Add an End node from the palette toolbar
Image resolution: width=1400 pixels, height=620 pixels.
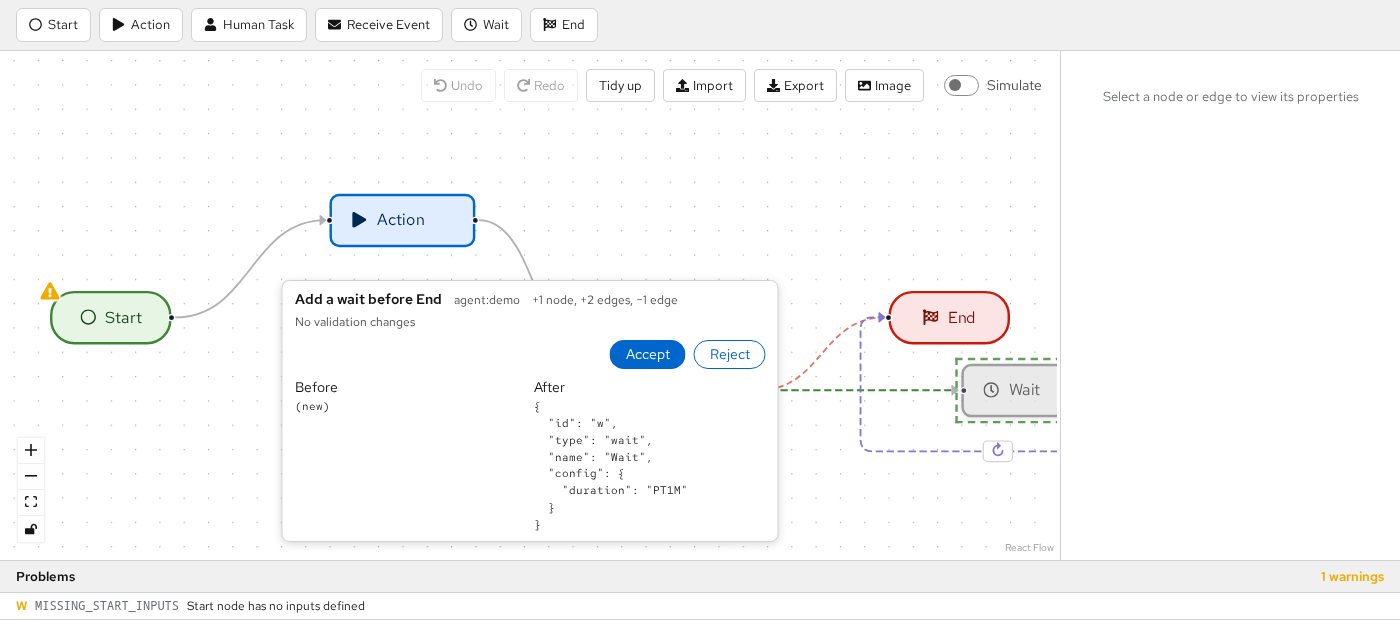click(x=564, y=25)
